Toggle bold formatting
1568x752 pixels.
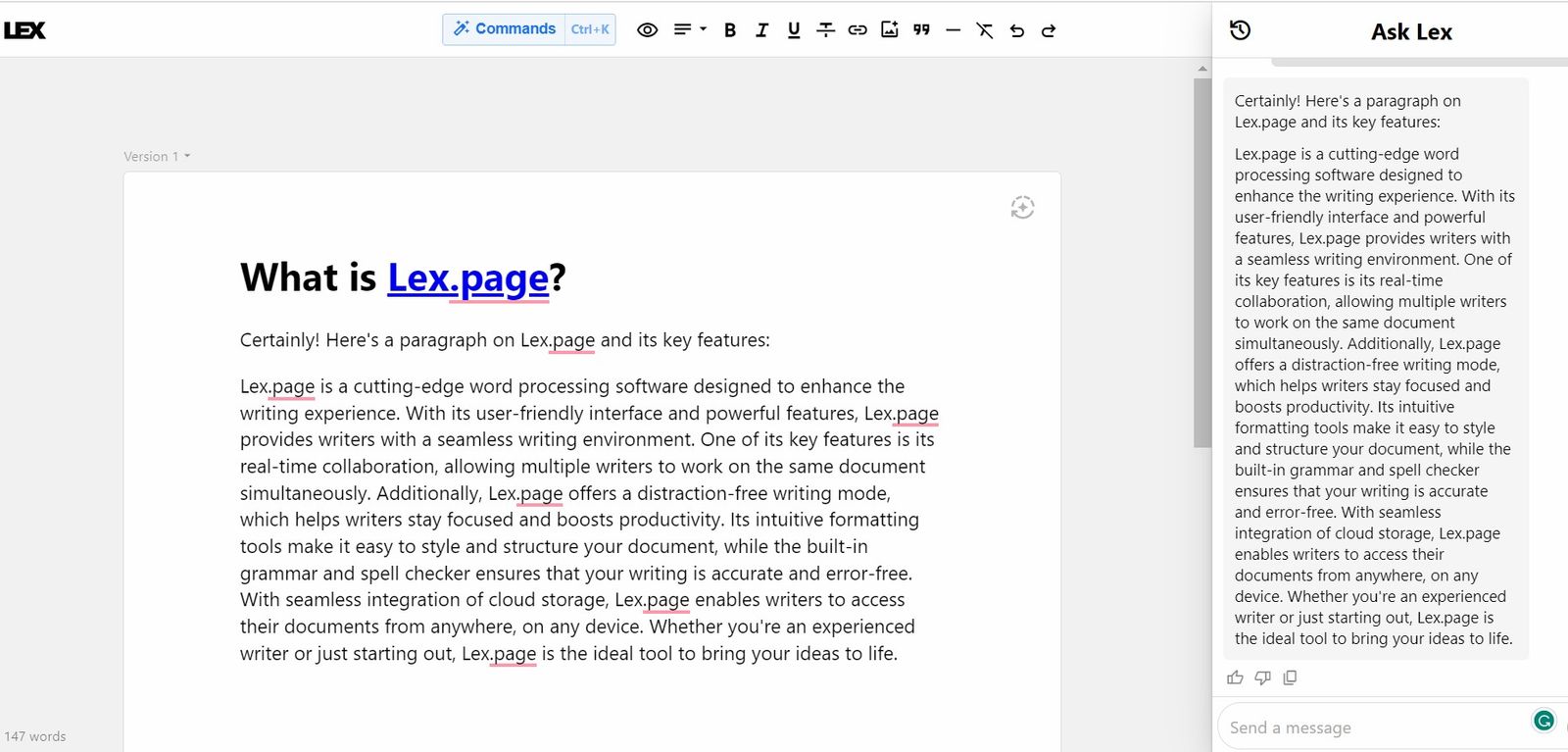click(730, 30)
